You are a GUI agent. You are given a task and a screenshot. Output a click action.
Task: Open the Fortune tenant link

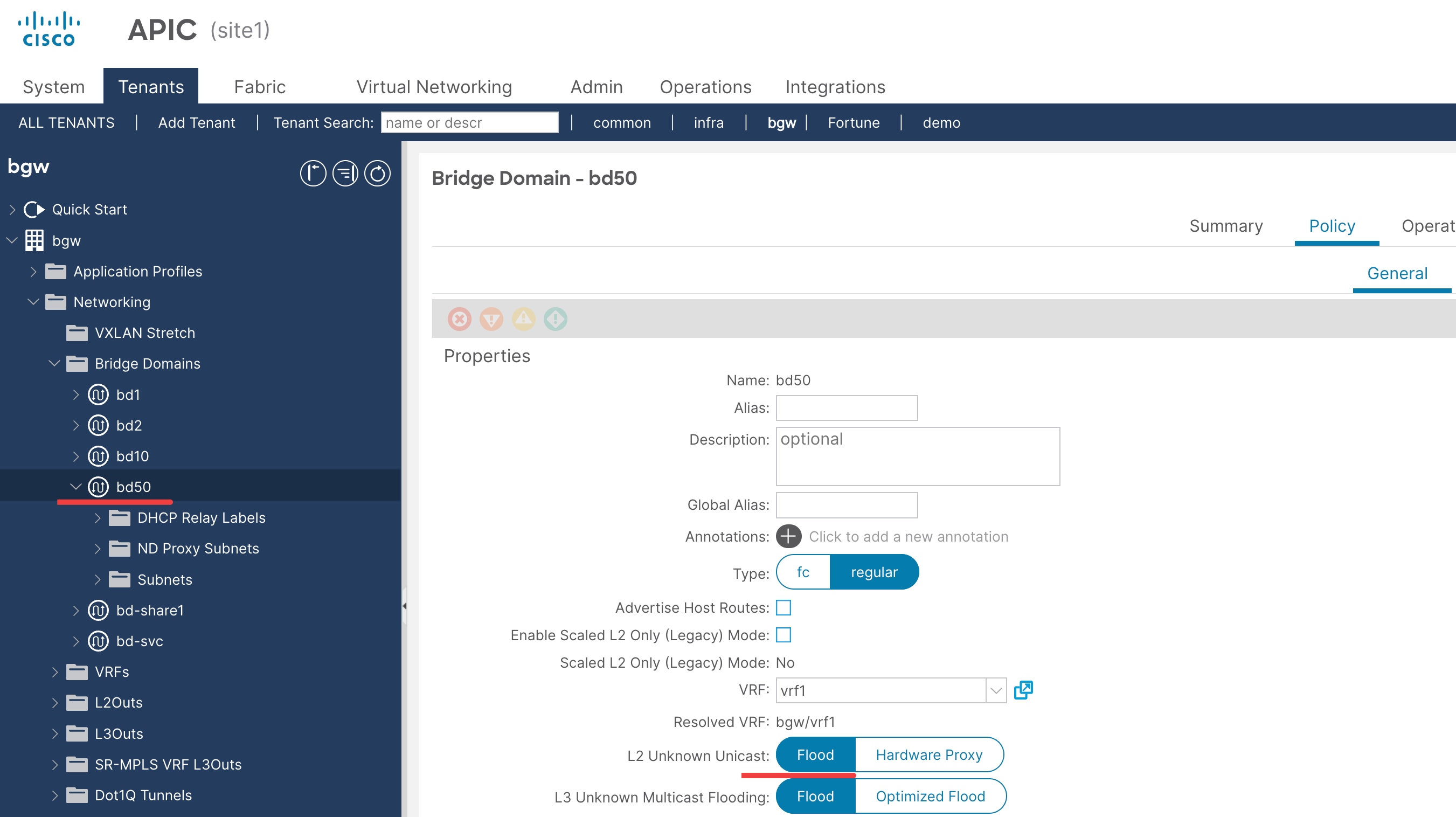[x=854, y=123]
